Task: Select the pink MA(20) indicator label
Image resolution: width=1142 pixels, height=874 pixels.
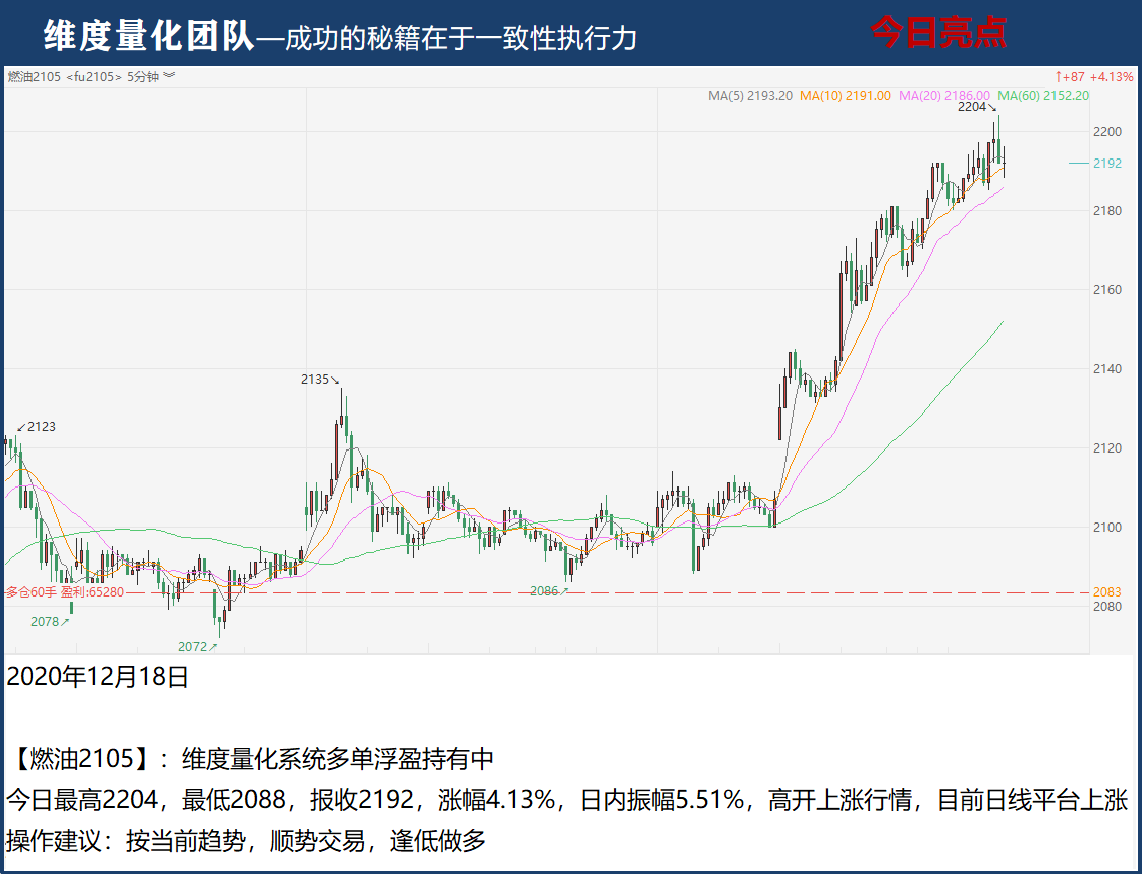Action: pyautogui.click(x=944, y=96)
